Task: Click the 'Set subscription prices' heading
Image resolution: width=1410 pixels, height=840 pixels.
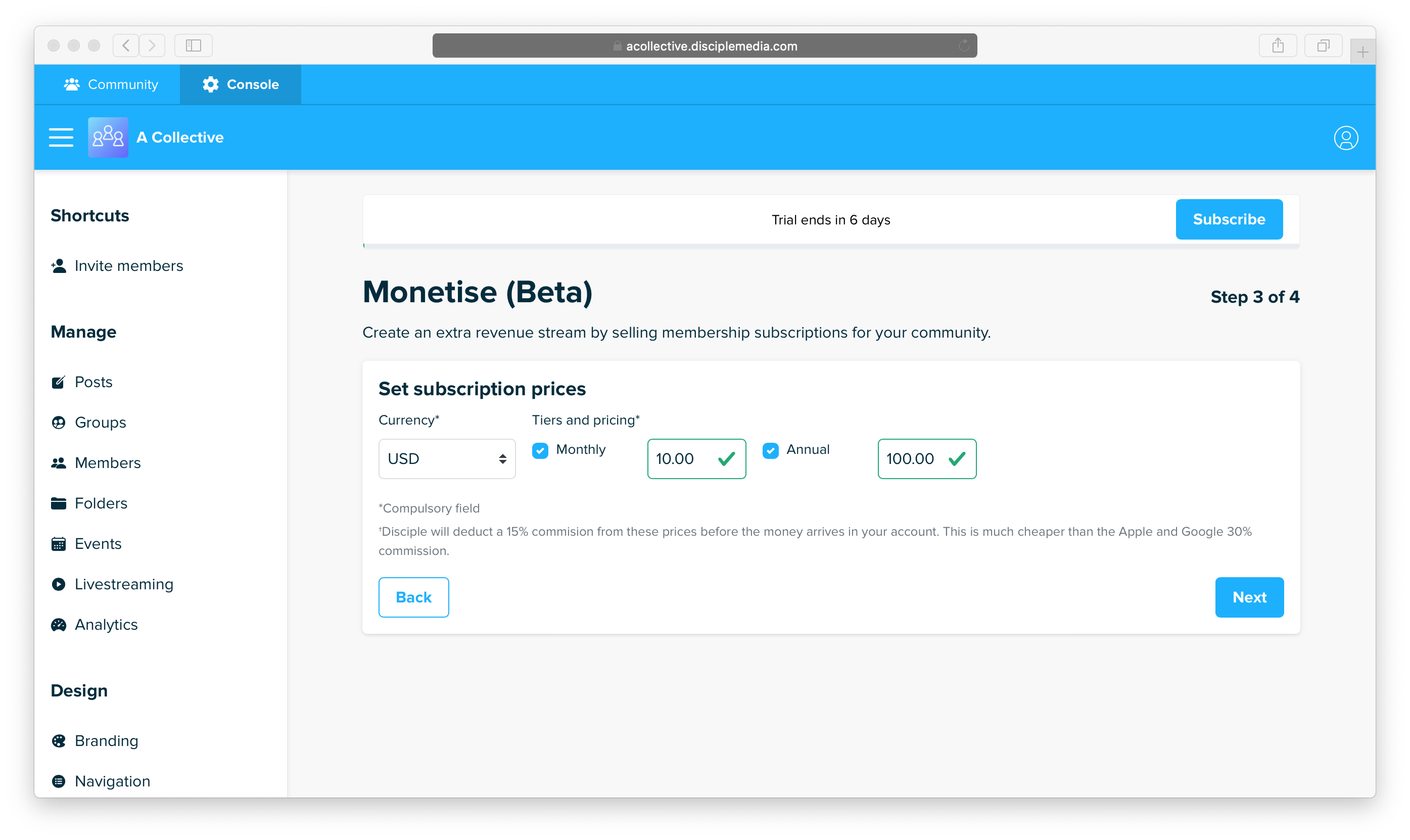Action: click(x=482, y=389)
